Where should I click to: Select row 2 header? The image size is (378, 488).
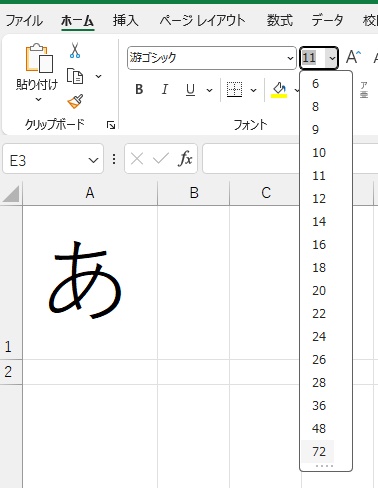(x=11, y=372)
